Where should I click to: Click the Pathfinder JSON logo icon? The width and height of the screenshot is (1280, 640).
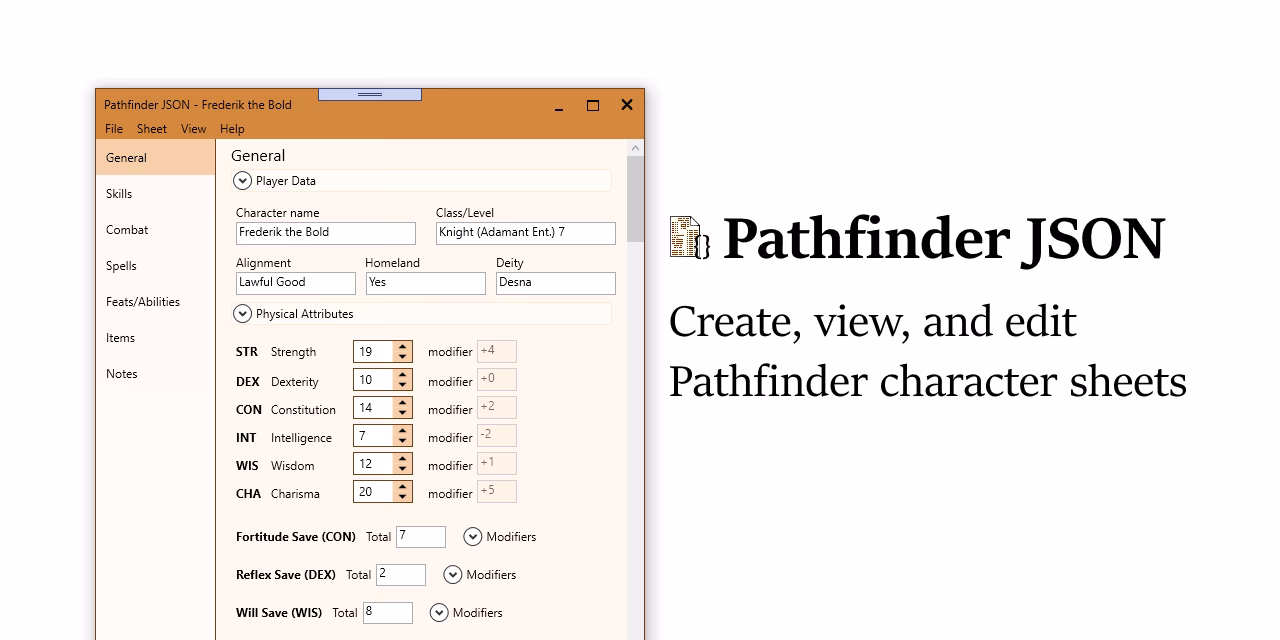(x=690, y=238)
